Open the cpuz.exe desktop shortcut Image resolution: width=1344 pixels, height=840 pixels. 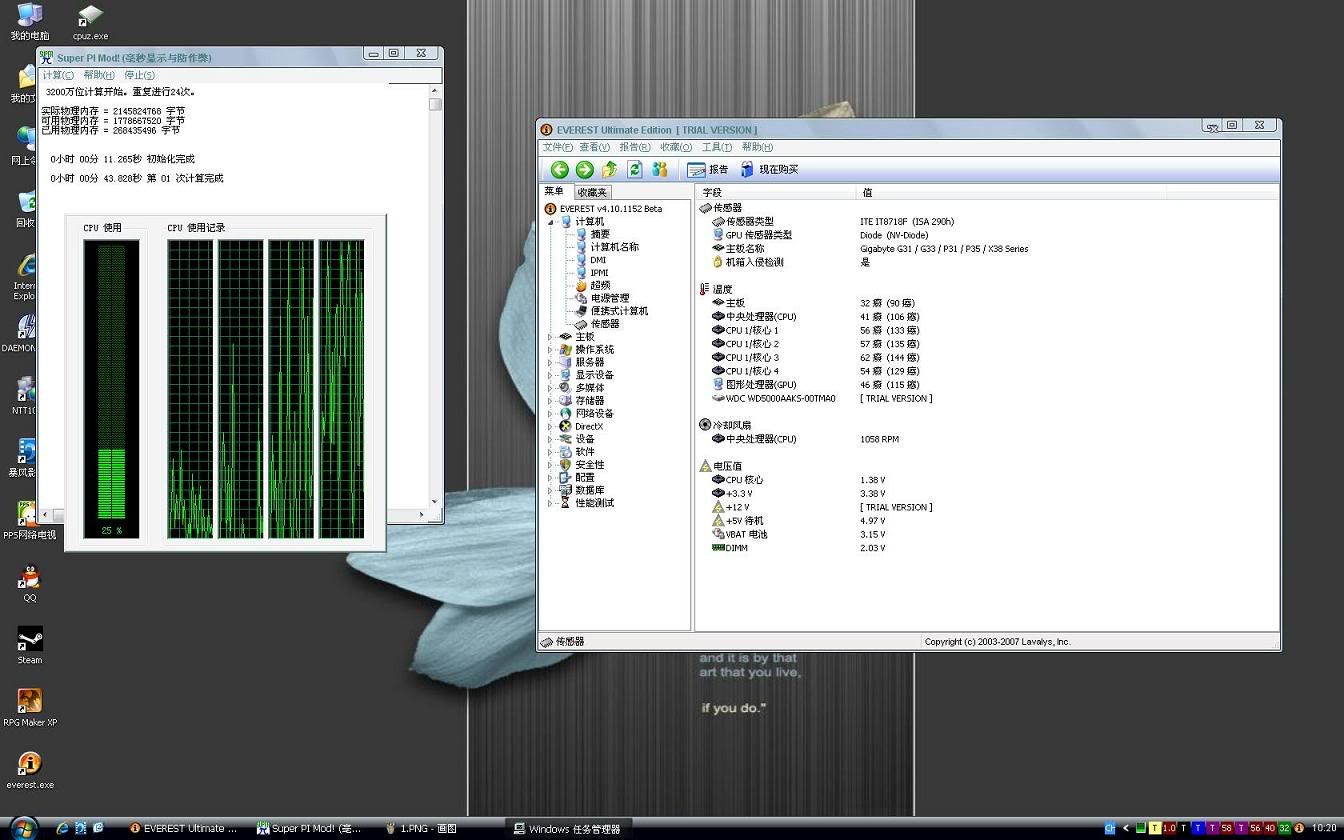pyautogui.click(x=90, y=16)
